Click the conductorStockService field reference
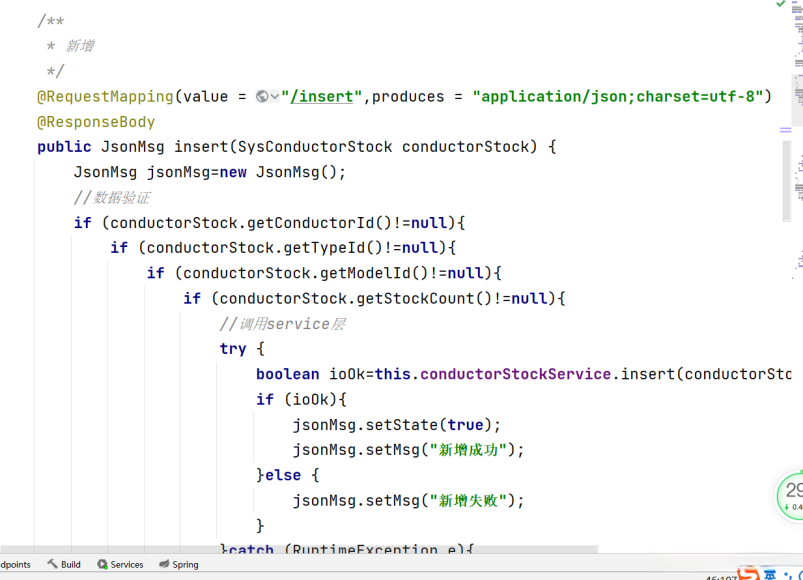 pos(515,374)
